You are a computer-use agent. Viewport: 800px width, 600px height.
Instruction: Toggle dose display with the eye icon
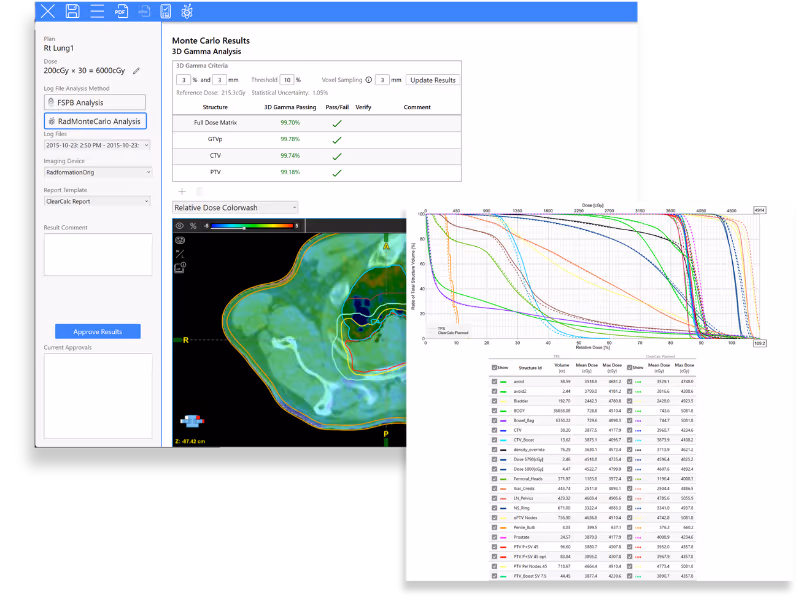[180, 226]
